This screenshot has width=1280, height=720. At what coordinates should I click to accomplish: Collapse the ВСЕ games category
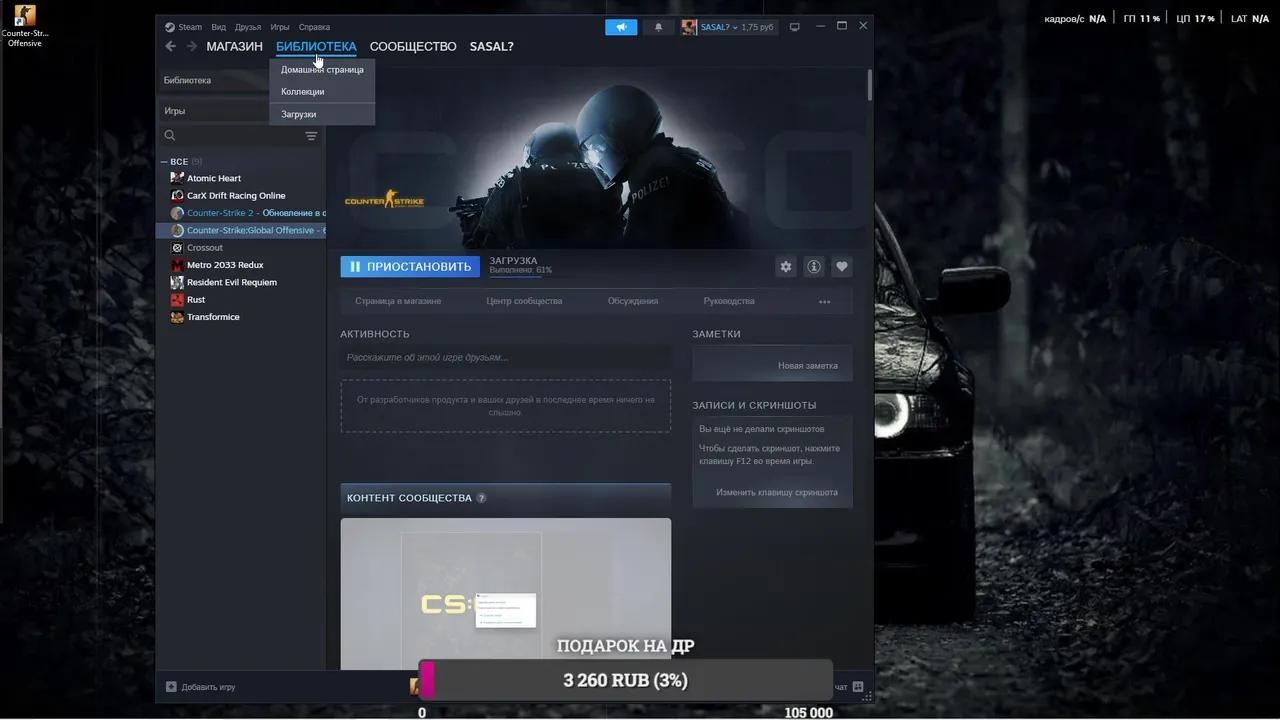coord(164,161)
